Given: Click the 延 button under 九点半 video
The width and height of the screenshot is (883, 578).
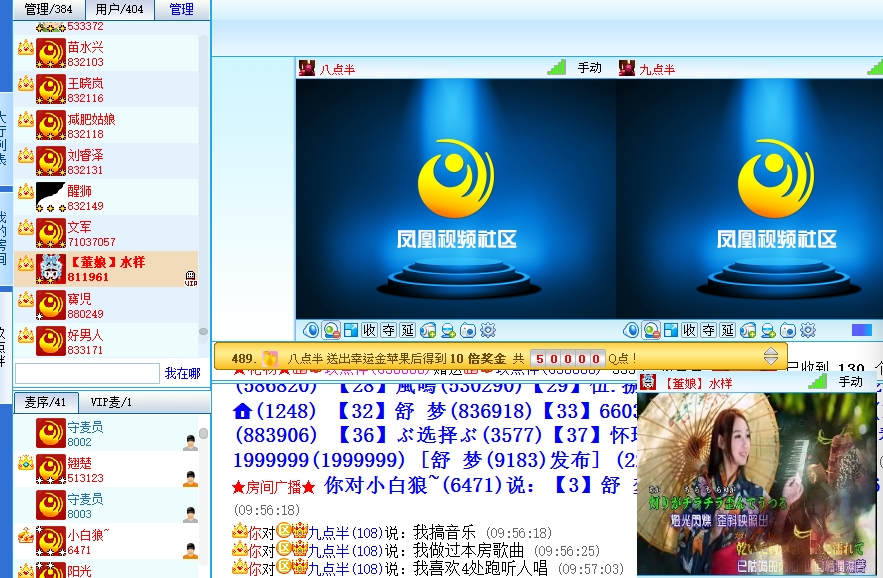Looking at the screenshot, I should (x=728, y=330).
